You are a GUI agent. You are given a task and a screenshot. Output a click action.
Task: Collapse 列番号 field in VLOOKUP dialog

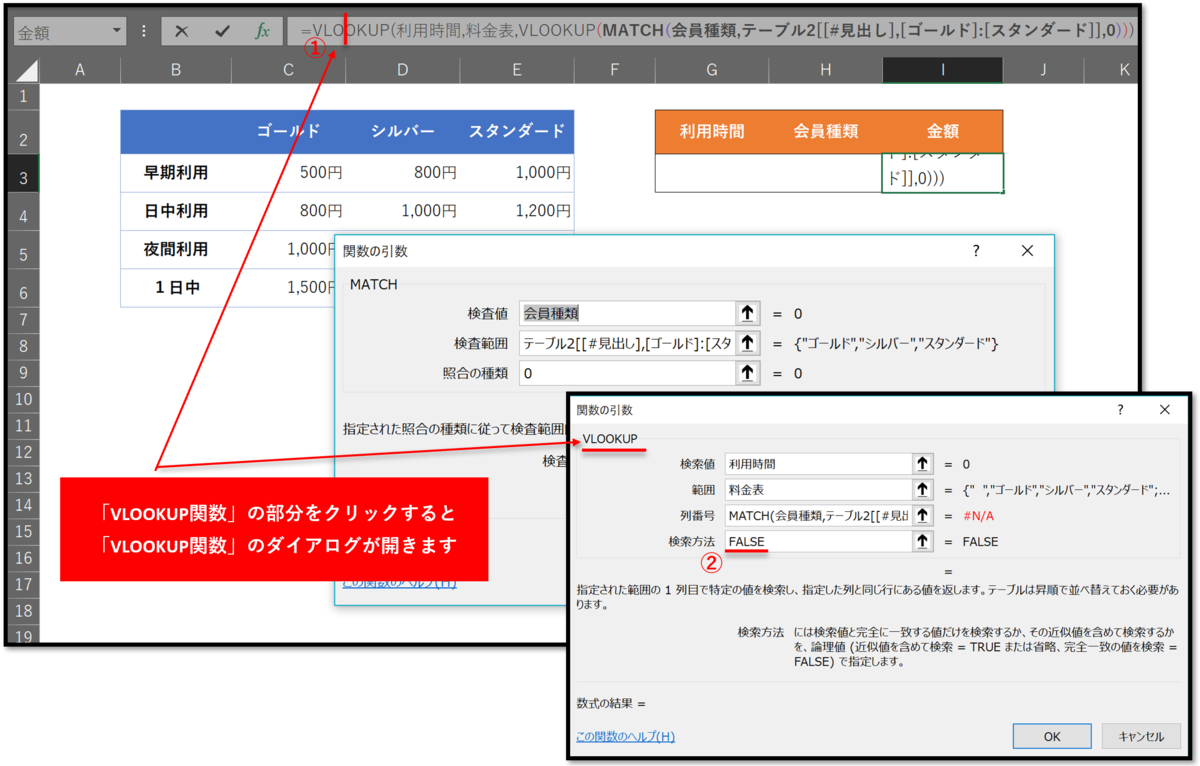point(921,516)
